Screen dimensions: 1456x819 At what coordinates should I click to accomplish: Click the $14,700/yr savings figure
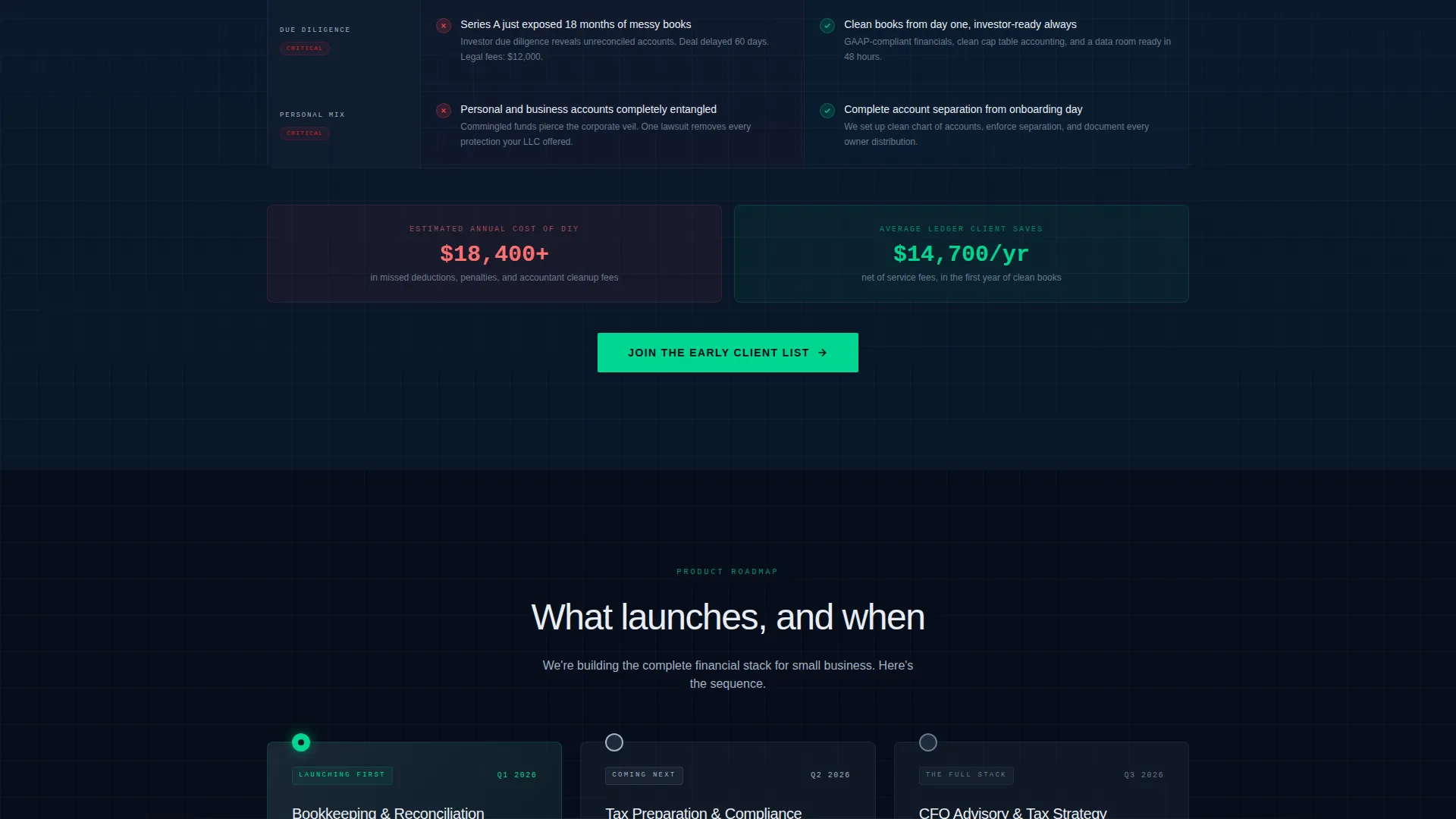pyautogui.click(x=961, y=254)
